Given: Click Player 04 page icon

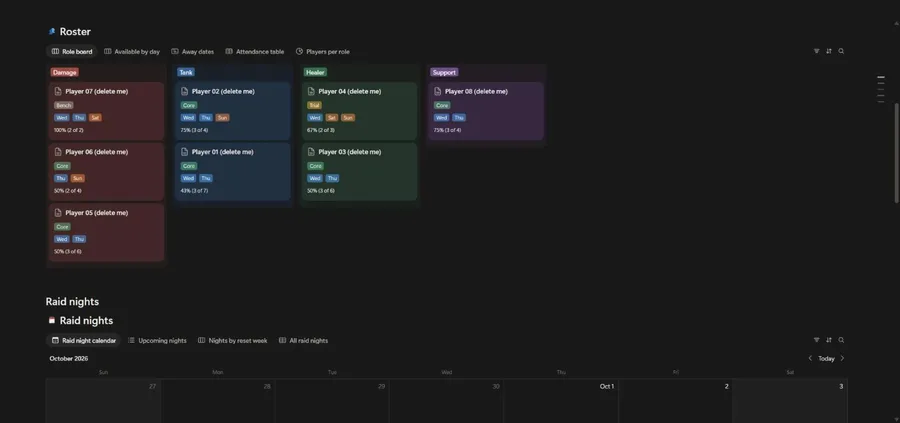Looking at the screenshot, I should pos(311,91).
